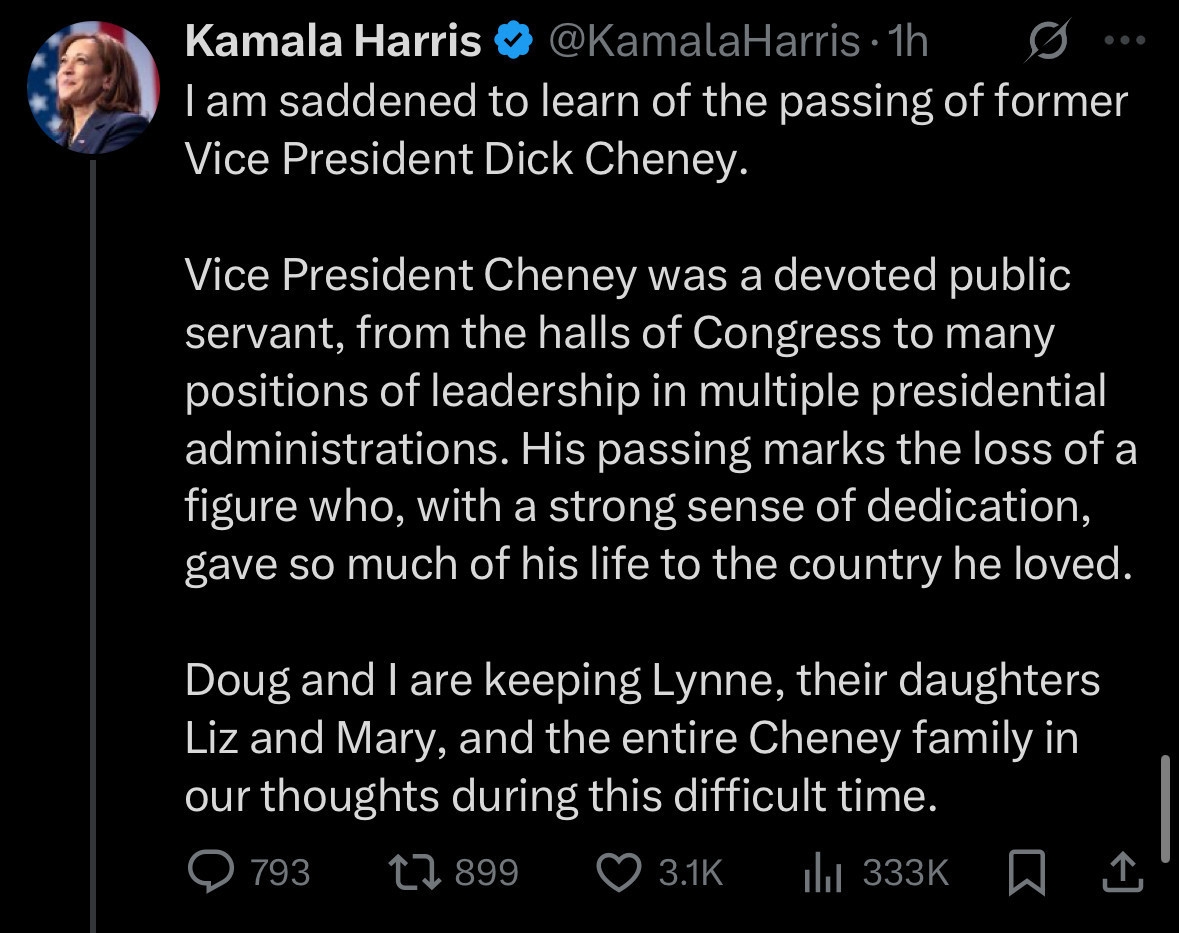Click the reply speech bubble icon
Image resolution: width=1179 pixels, height=933 pixels.
(x=209, y=873)
